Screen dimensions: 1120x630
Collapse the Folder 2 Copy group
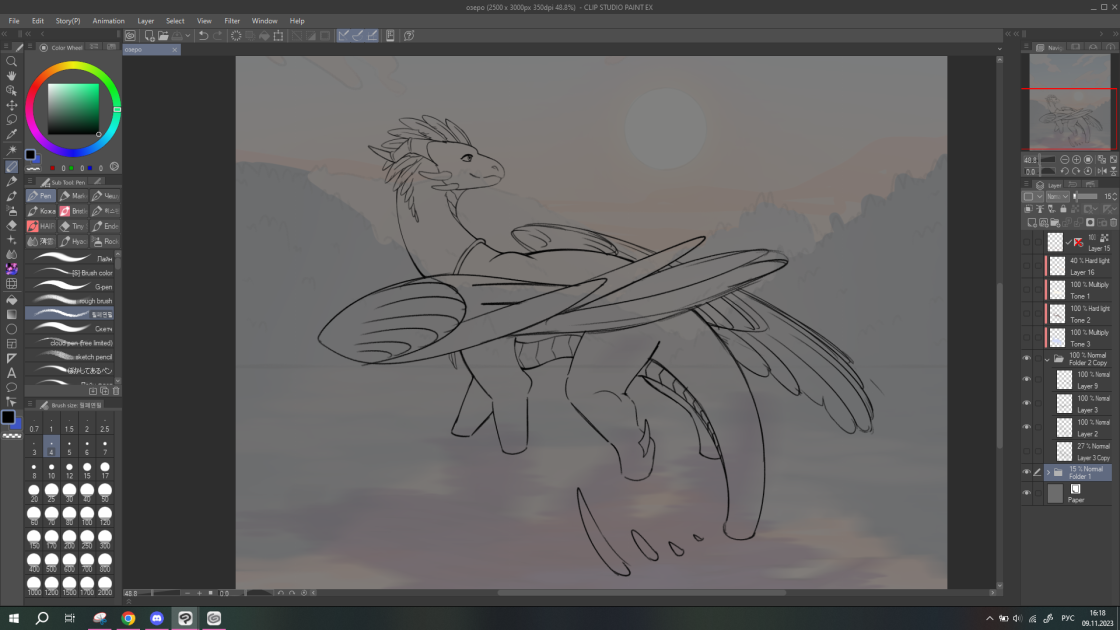(1047, 359)
